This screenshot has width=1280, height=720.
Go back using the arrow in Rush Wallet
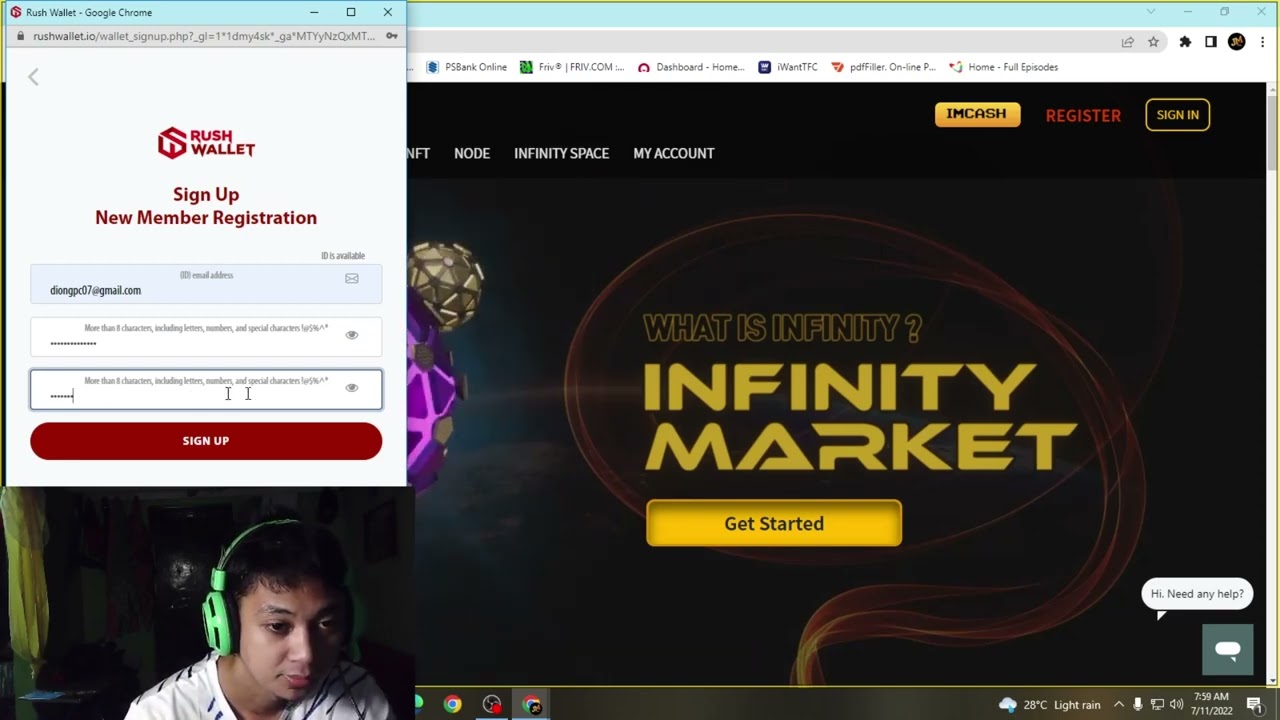[33, 77]
